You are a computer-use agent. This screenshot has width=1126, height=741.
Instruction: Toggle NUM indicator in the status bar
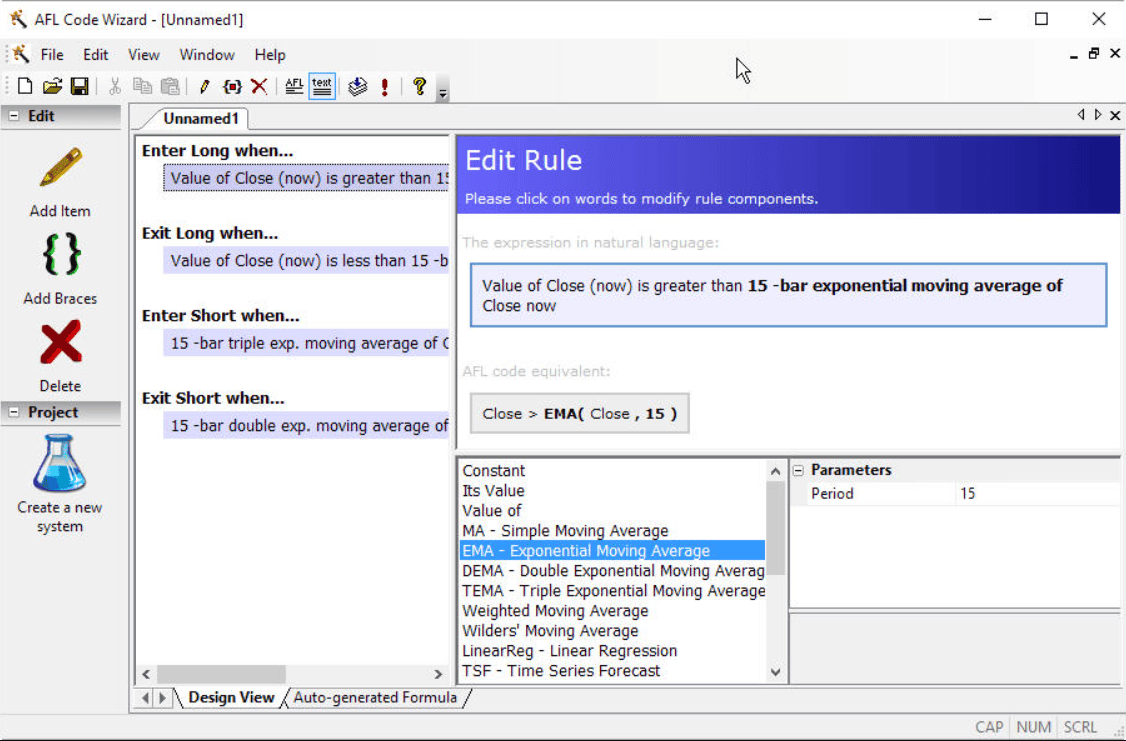click(1033, 727)
